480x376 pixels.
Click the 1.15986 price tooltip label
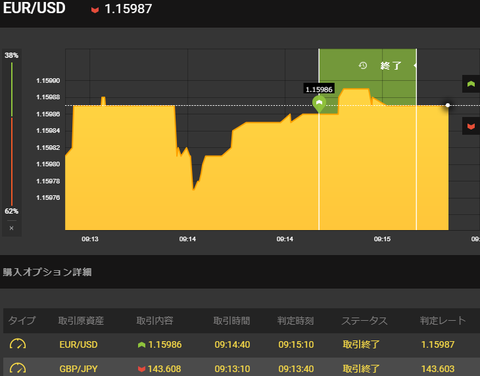(319, 89)
